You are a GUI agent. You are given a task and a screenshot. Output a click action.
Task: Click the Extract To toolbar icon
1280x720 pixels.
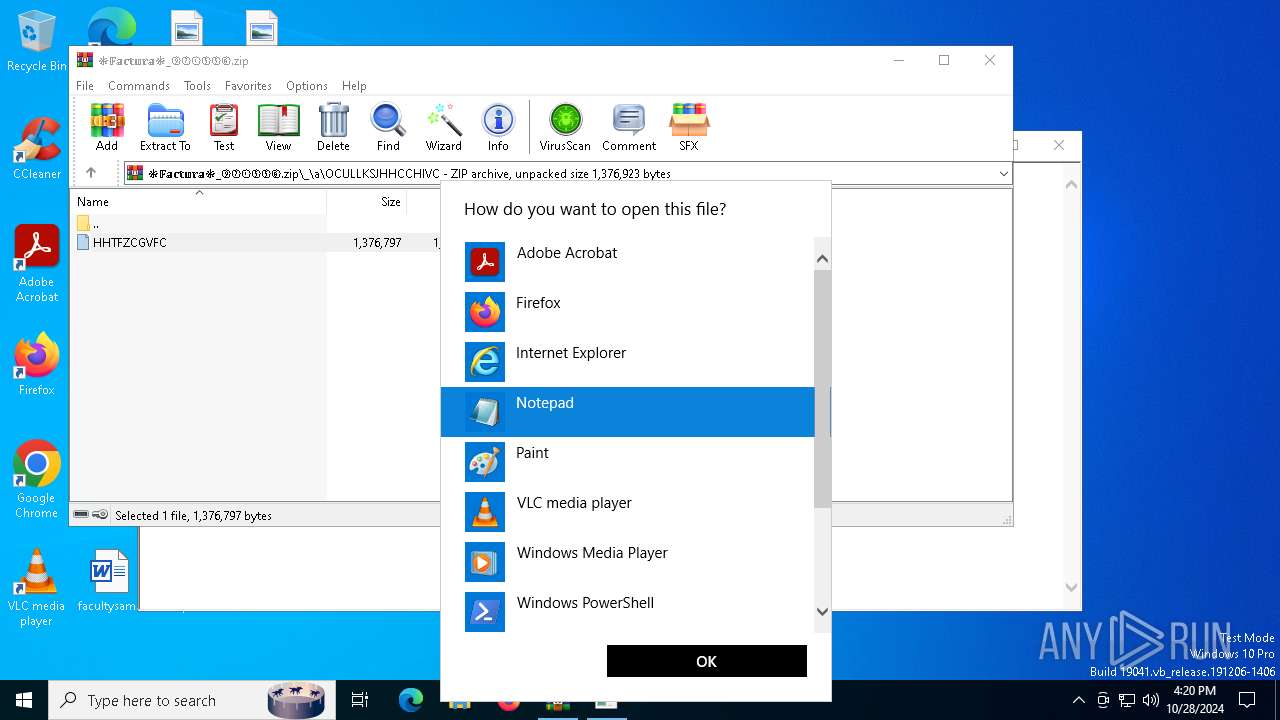tap(165, 127)
